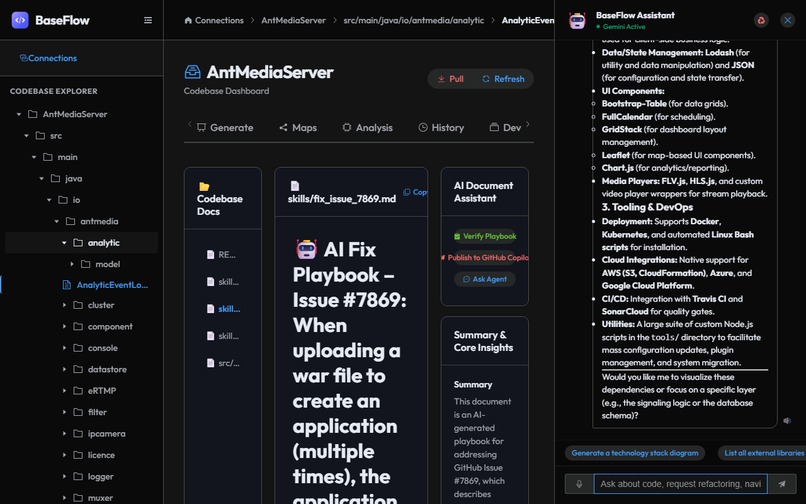
Task: Click the Refresh button
Action: (x=503, y=79)
